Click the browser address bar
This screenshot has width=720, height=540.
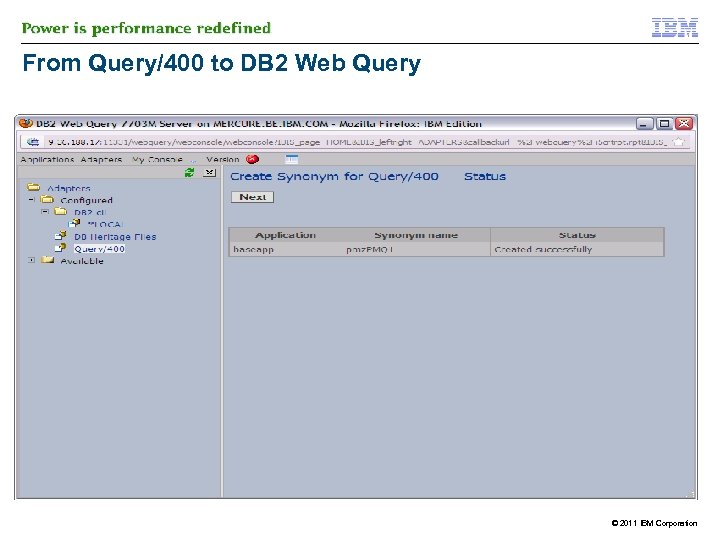[x=357, y=142]
